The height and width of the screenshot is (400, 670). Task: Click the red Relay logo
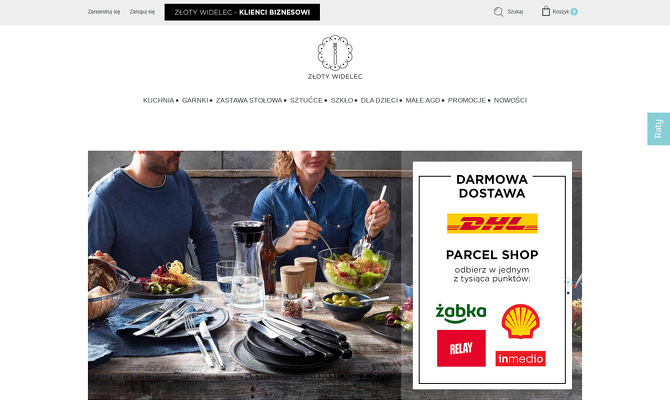pos(461,348)
